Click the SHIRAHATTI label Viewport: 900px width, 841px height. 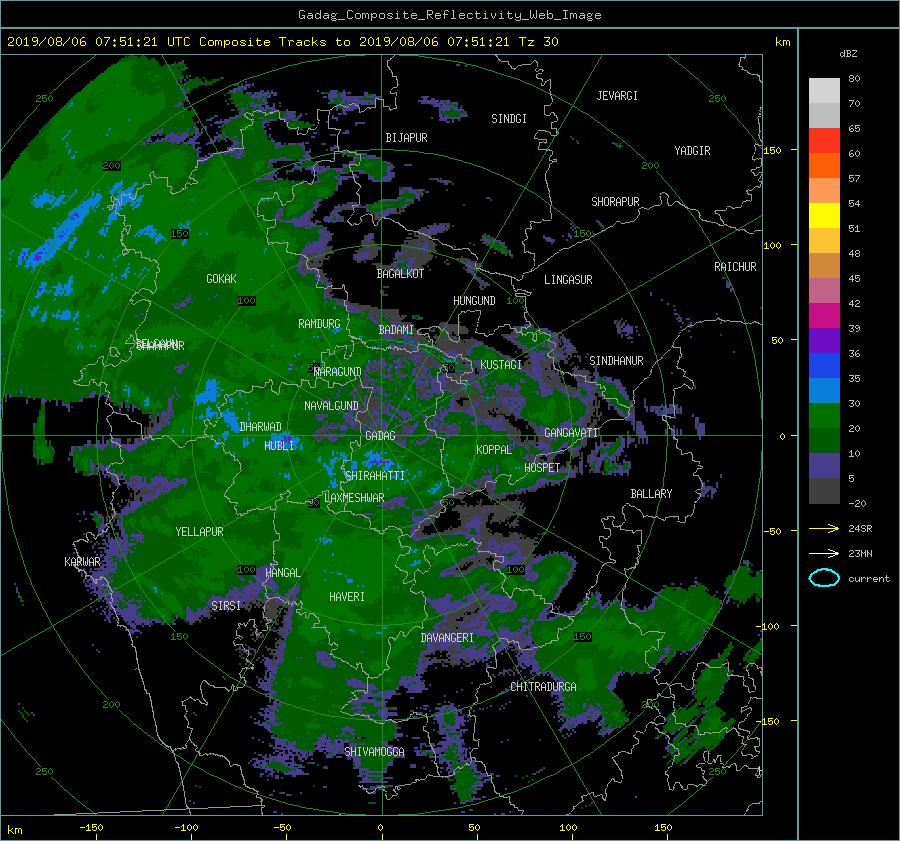(375, 475)
